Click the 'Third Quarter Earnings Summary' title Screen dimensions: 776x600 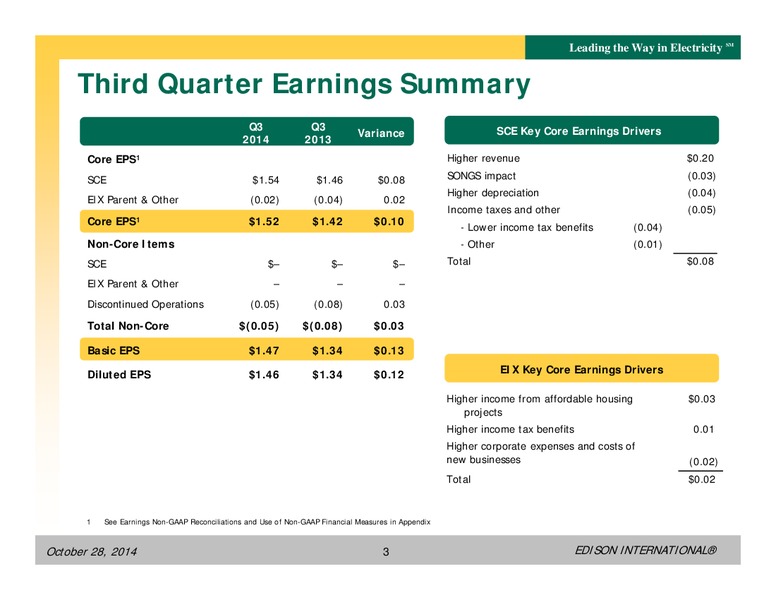pyautogui.click(x=304, y=84)
